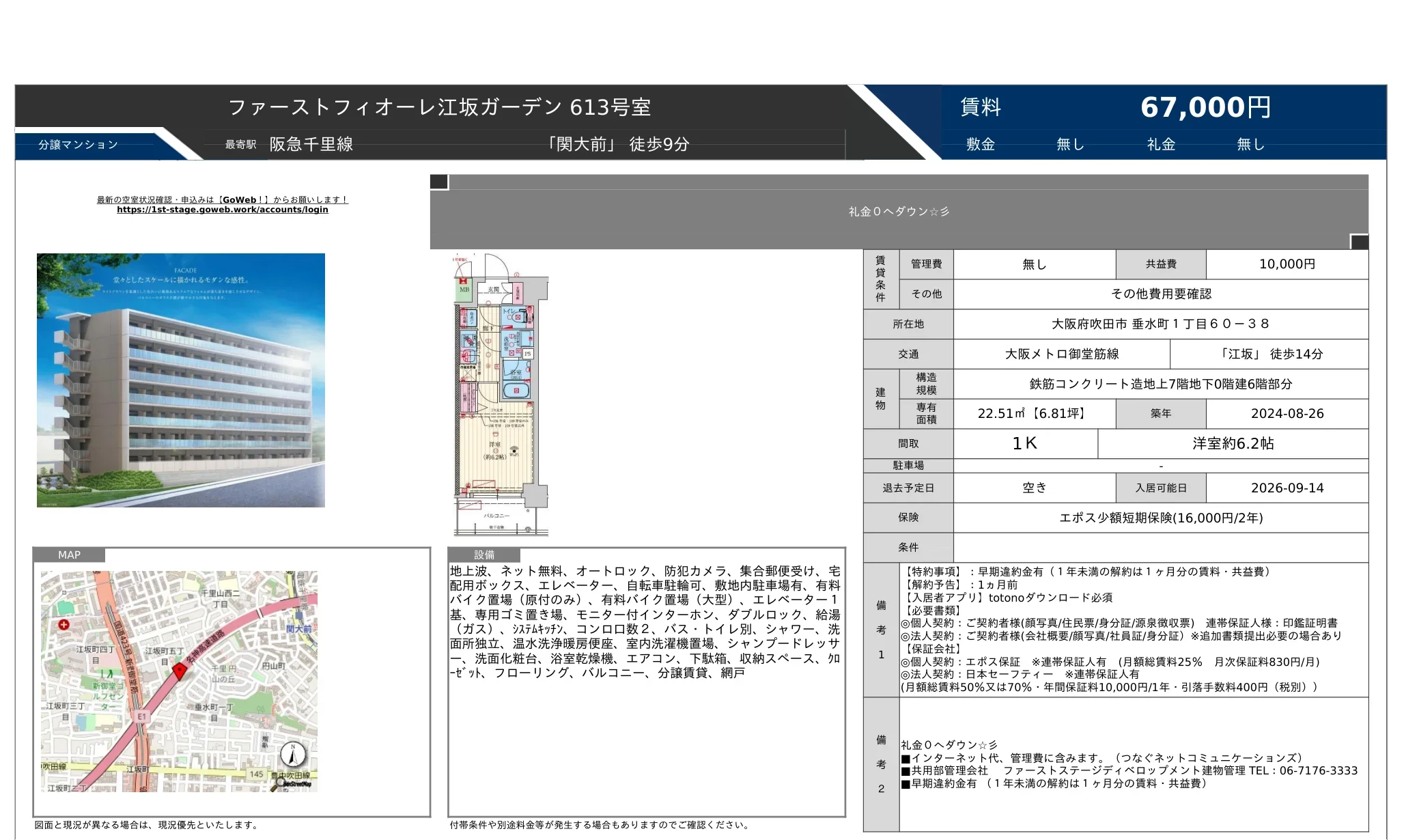Viewport: 1404px width, 840px height.
Task: Click the GoWeb vacancy confirmation notice text
Action: click(x=222, y=200)
